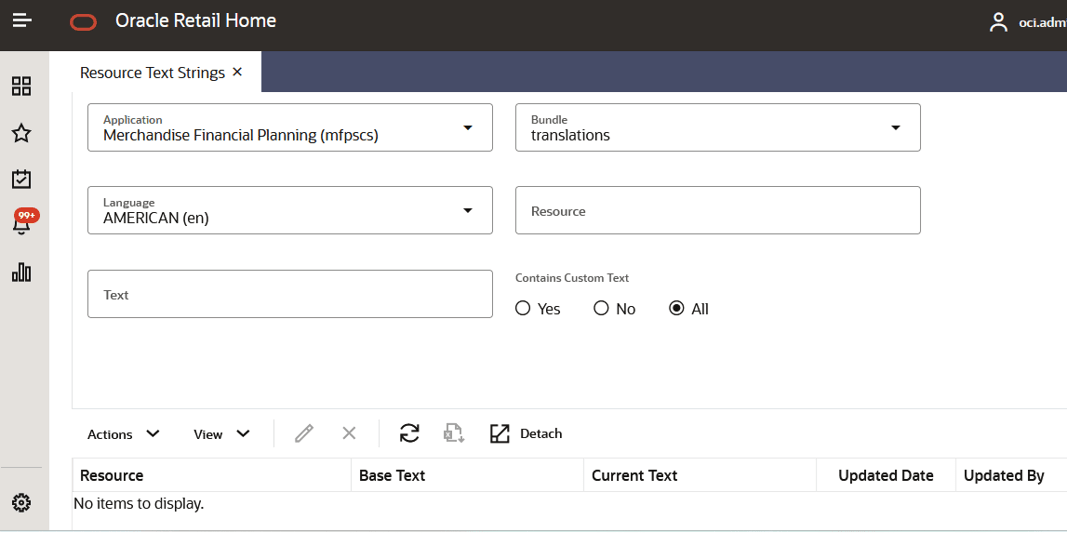
Task: Expand the Actions menu
Action: click(x=123, y=434)
